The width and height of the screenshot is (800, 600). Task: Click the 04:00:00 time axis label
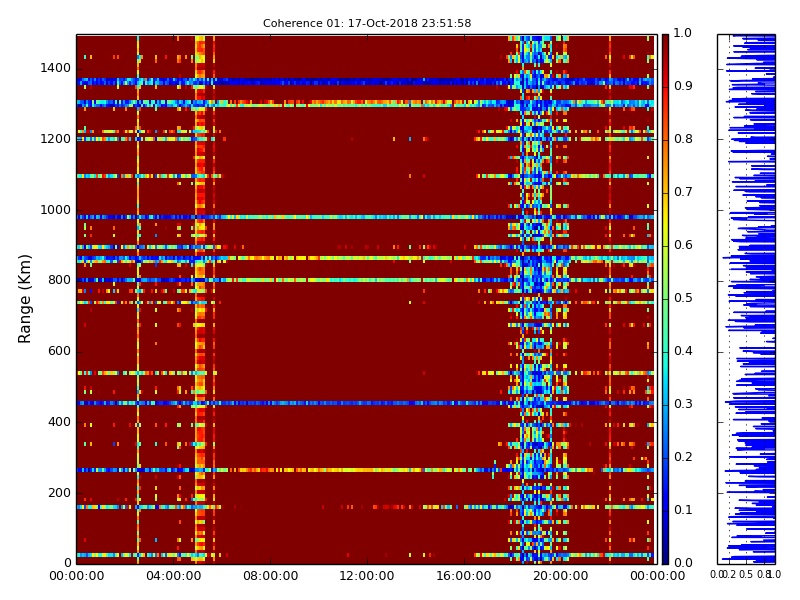pos(173,577)
